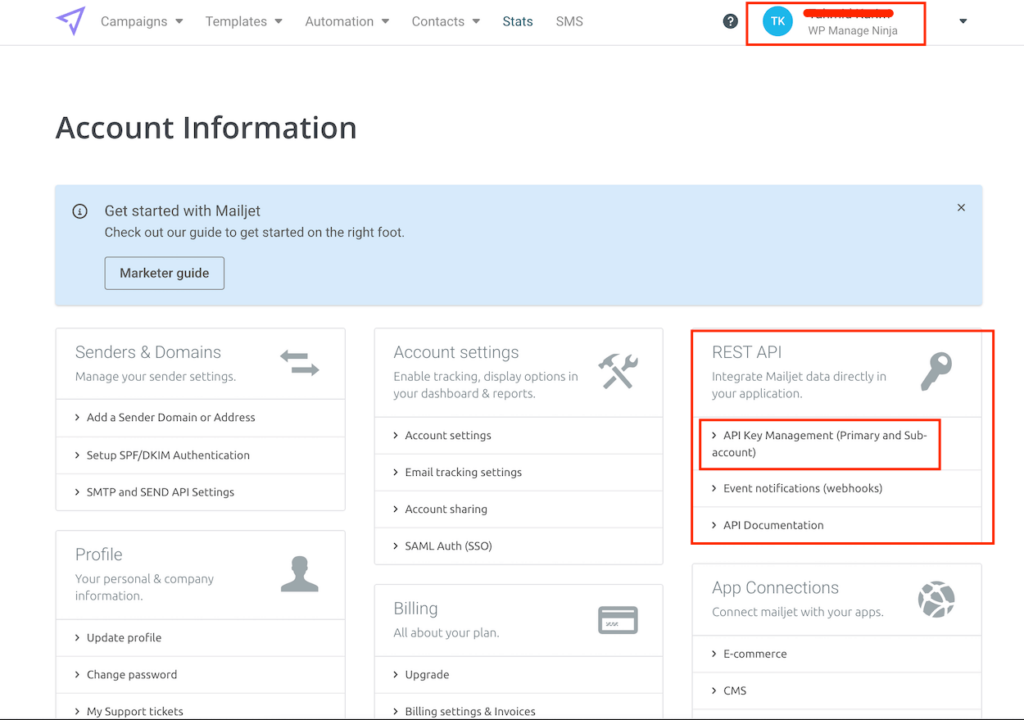Dismiss the Get started with Mailjet banner

(x=961, y=208)
